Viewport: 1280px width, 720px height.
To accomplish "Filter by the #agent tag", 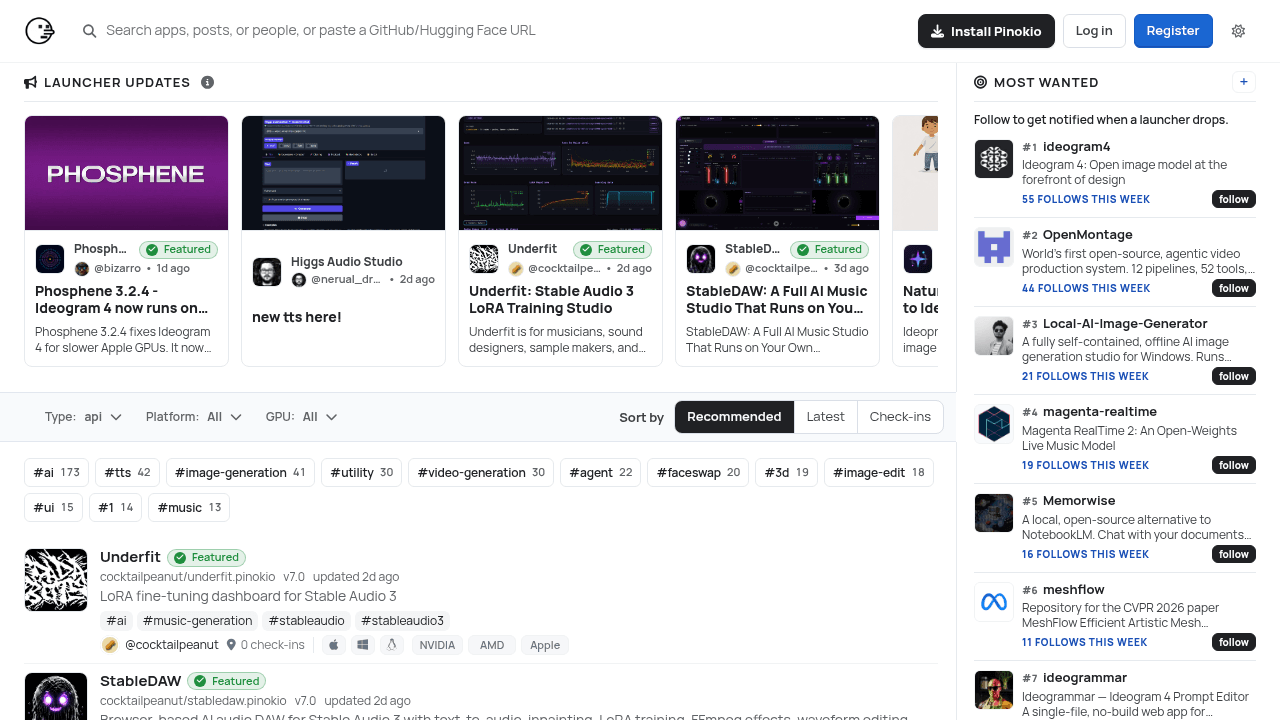I will [x=601, y=473].
